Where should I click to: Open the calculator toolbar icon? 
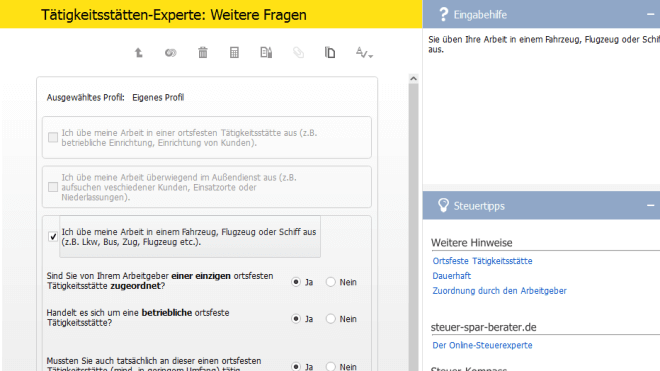(x=234, y=53)
